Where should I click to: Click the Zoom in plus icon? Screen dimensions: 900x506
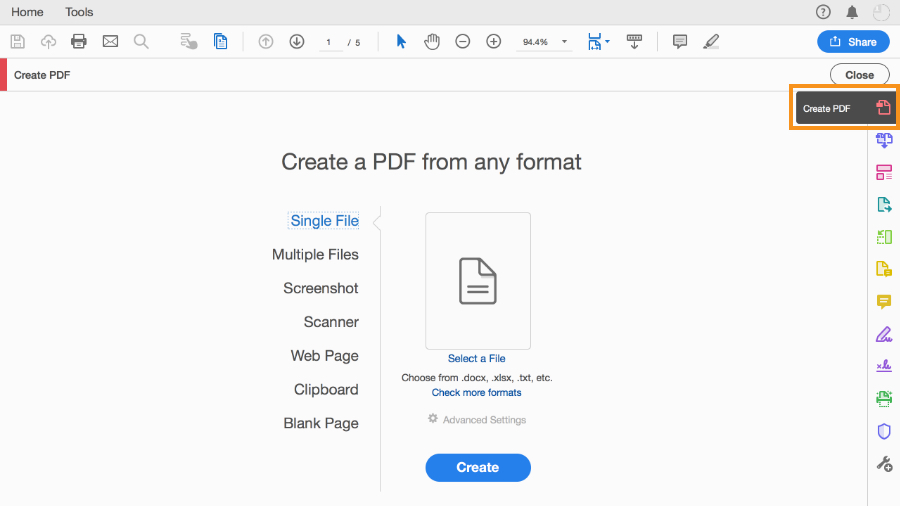tap(494, 41)
